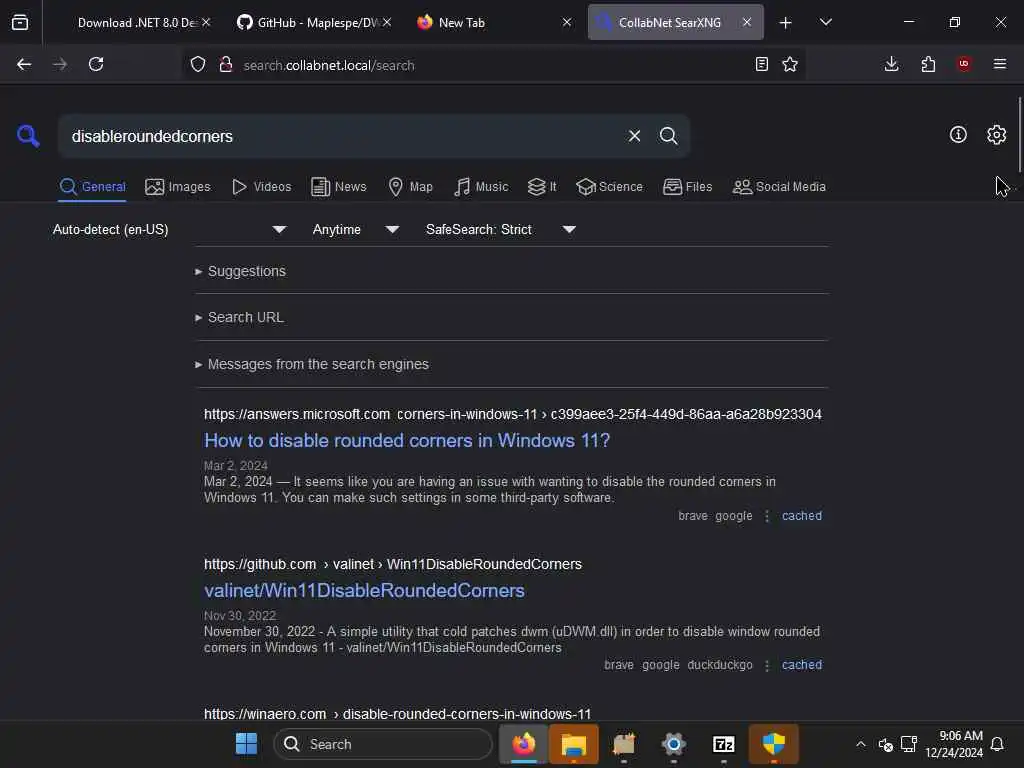
Task: Select the Videos search category
Action: tap(261, 187)
